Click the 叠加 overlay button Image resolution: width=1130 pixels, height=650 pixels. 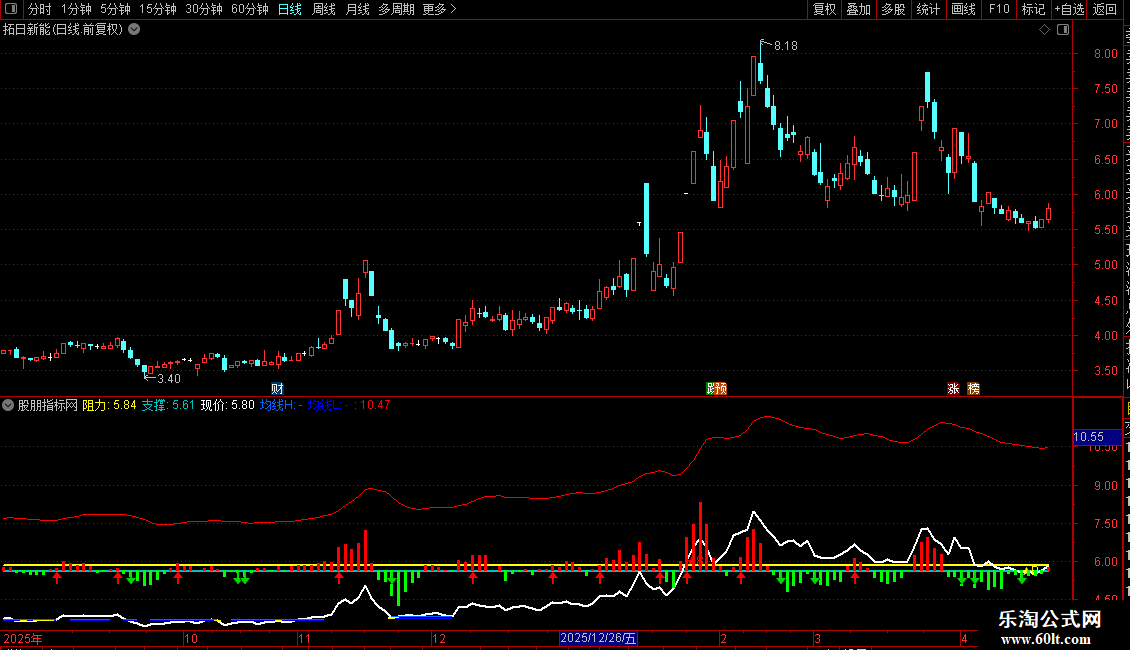[858, 9]
